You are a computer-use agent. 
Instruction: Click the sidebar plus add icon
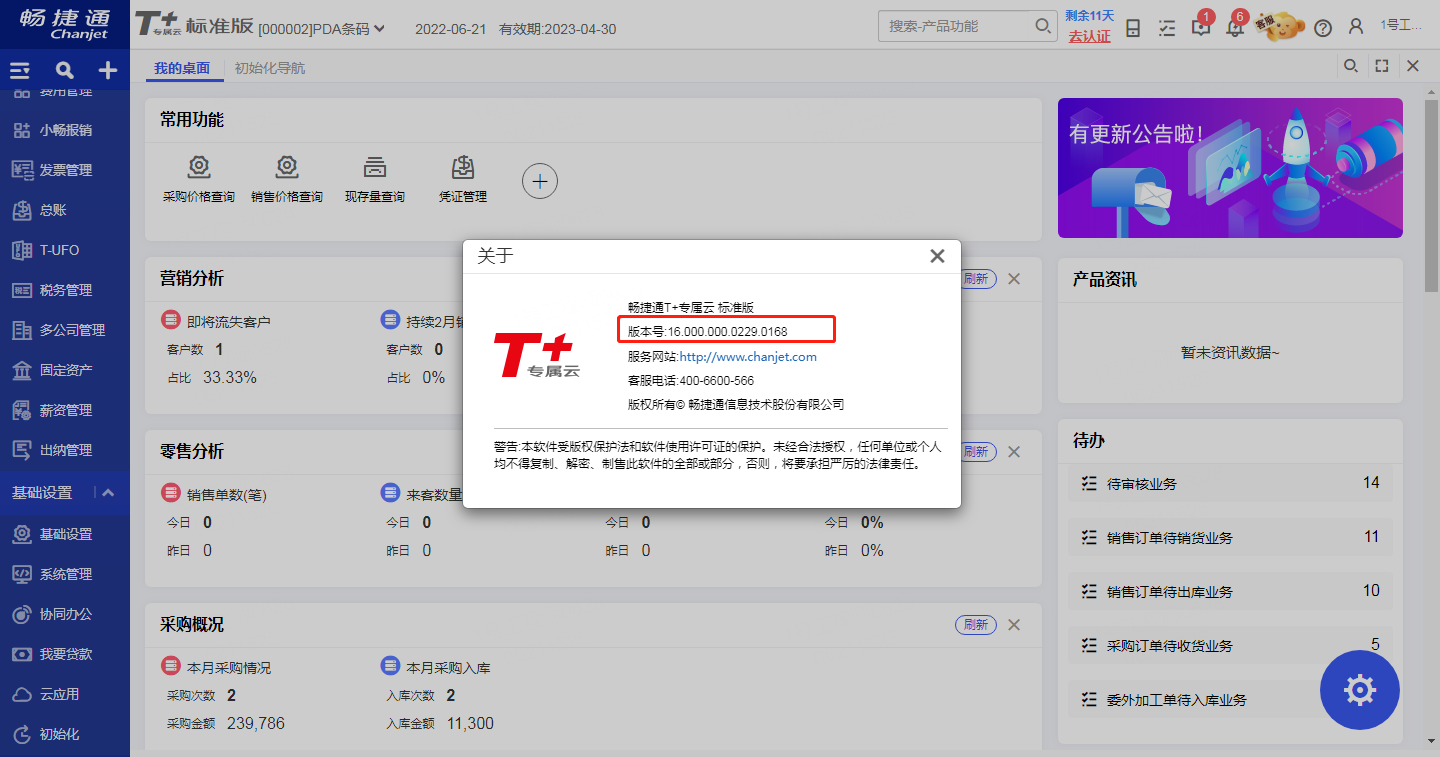[x=108, y=70]
